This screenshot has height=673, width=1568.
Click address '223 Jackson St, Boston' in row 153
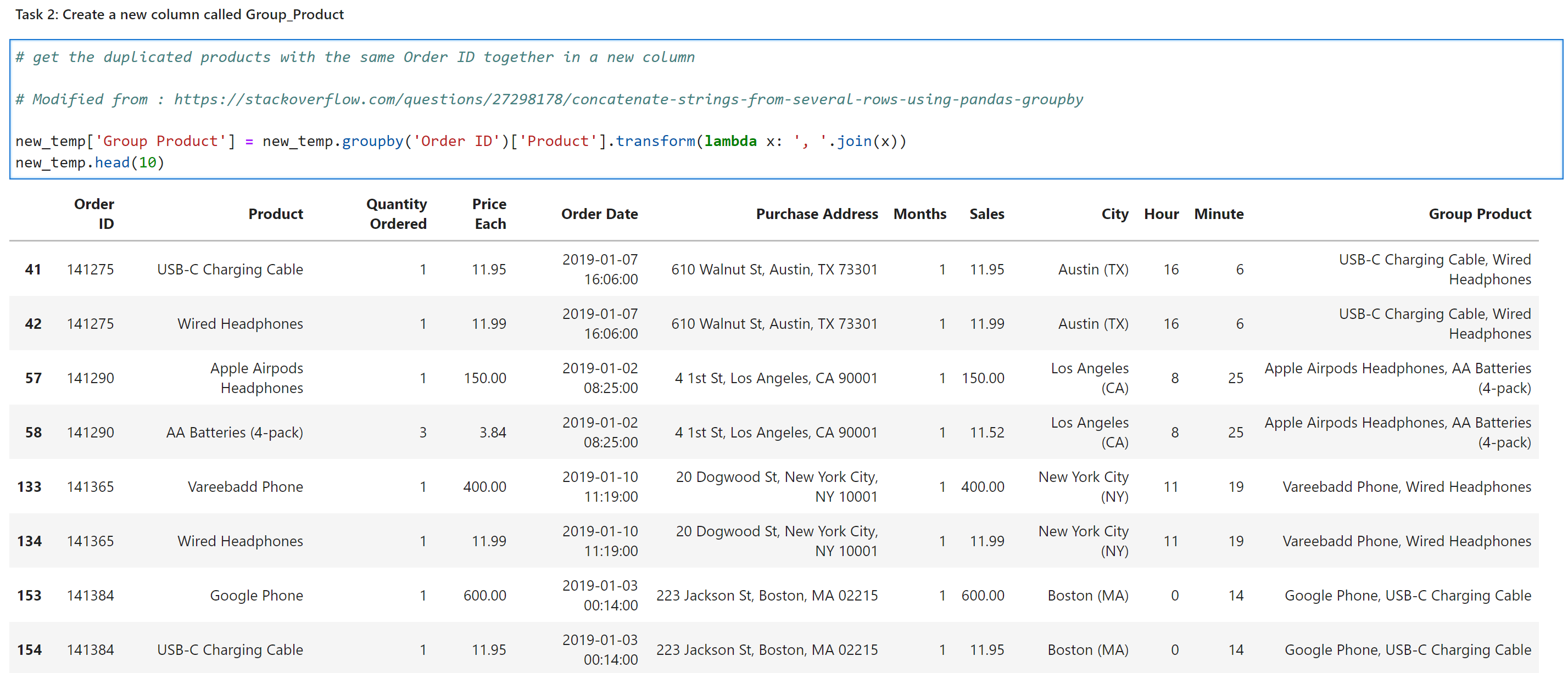click(x=767, y=595)
